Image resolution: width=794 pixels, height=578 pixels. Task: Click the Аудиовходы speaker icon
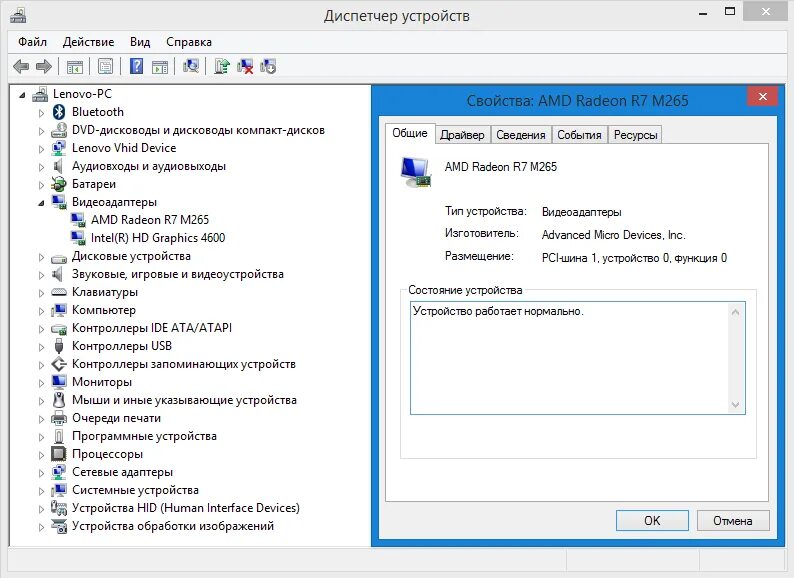click(58, 166)
